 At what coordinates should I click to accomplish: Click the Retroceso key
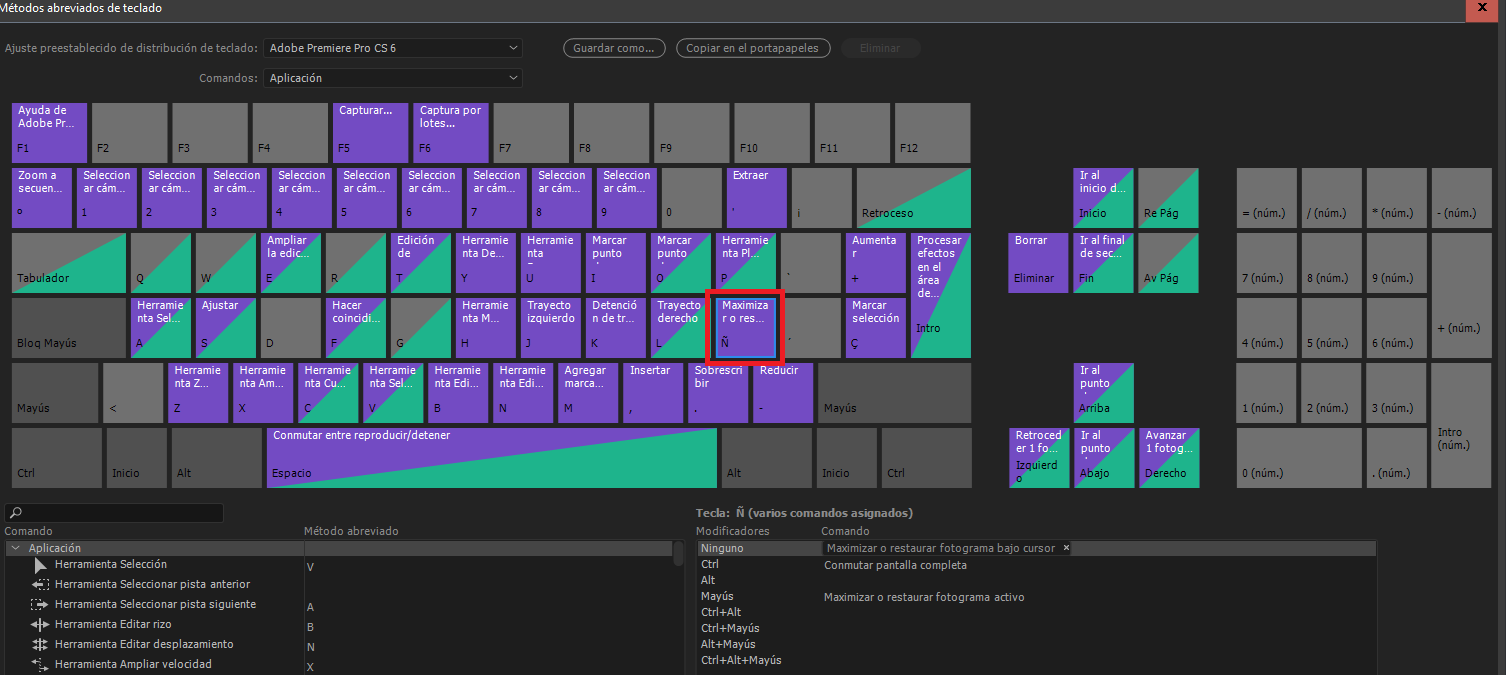click(x=914, y=197)
